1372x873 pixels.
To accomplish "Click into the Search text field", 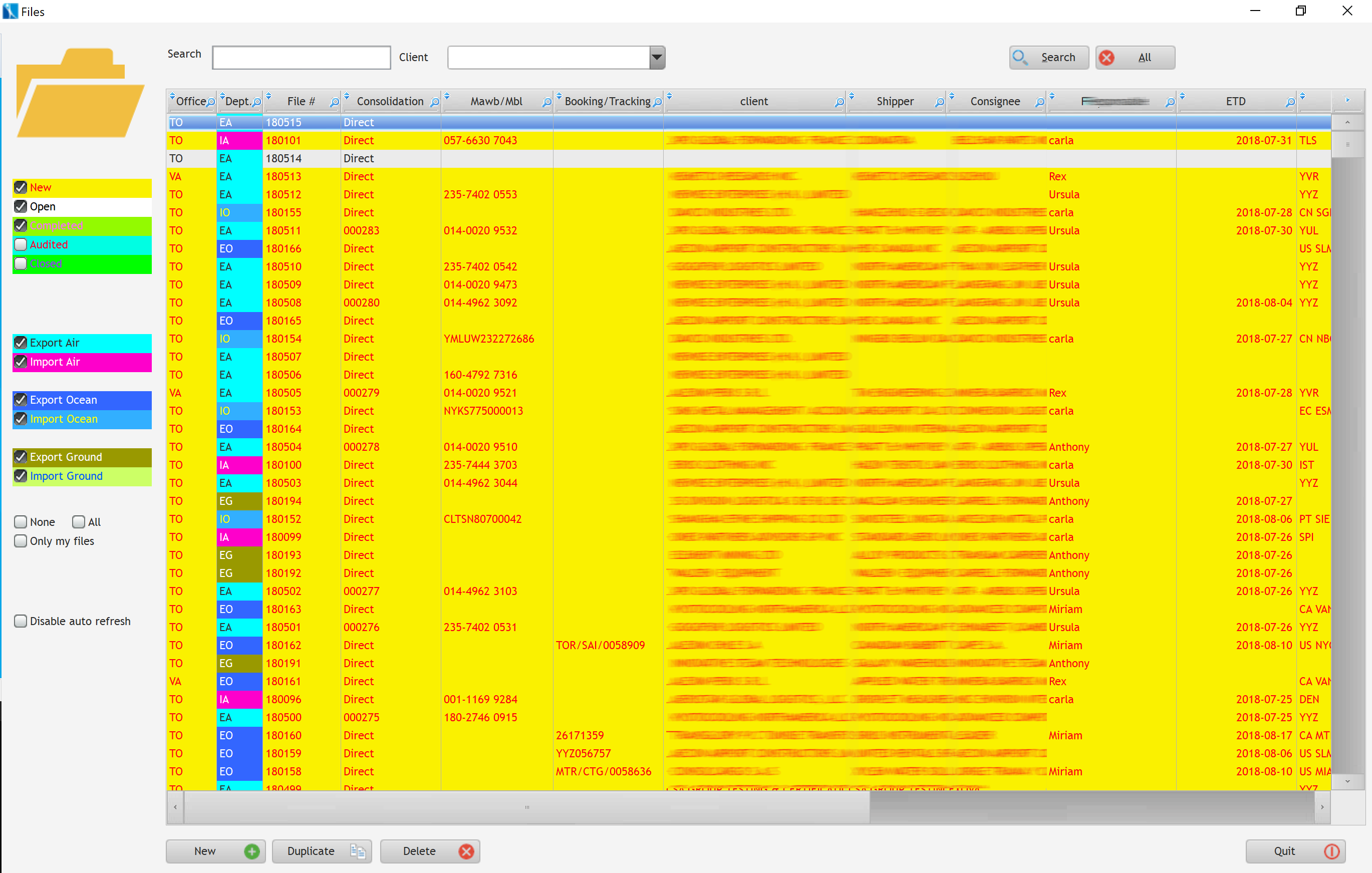I will [301, 58].
